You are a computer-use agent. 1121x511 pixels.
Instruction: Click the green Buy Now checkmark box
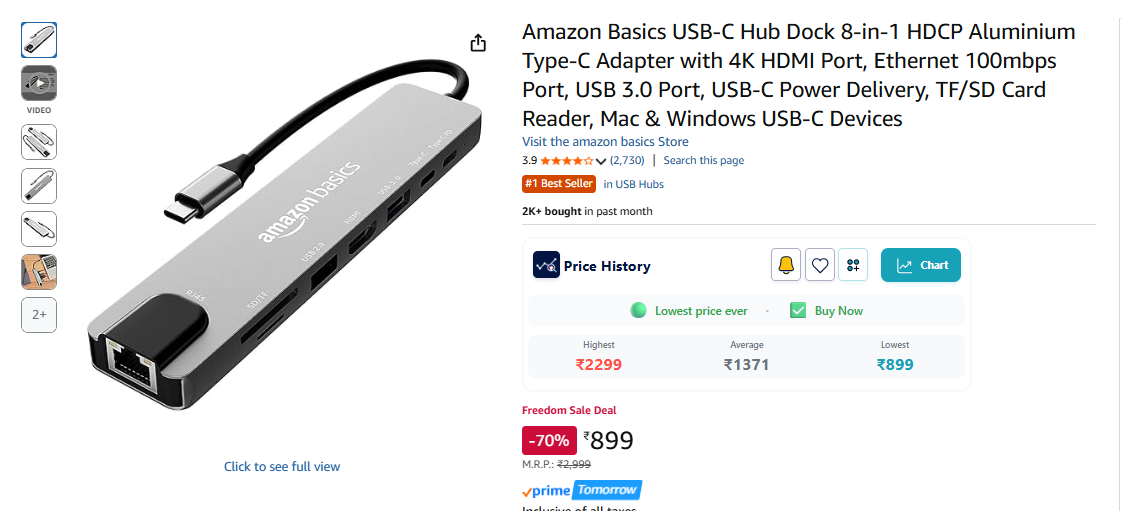pos(798,310)
